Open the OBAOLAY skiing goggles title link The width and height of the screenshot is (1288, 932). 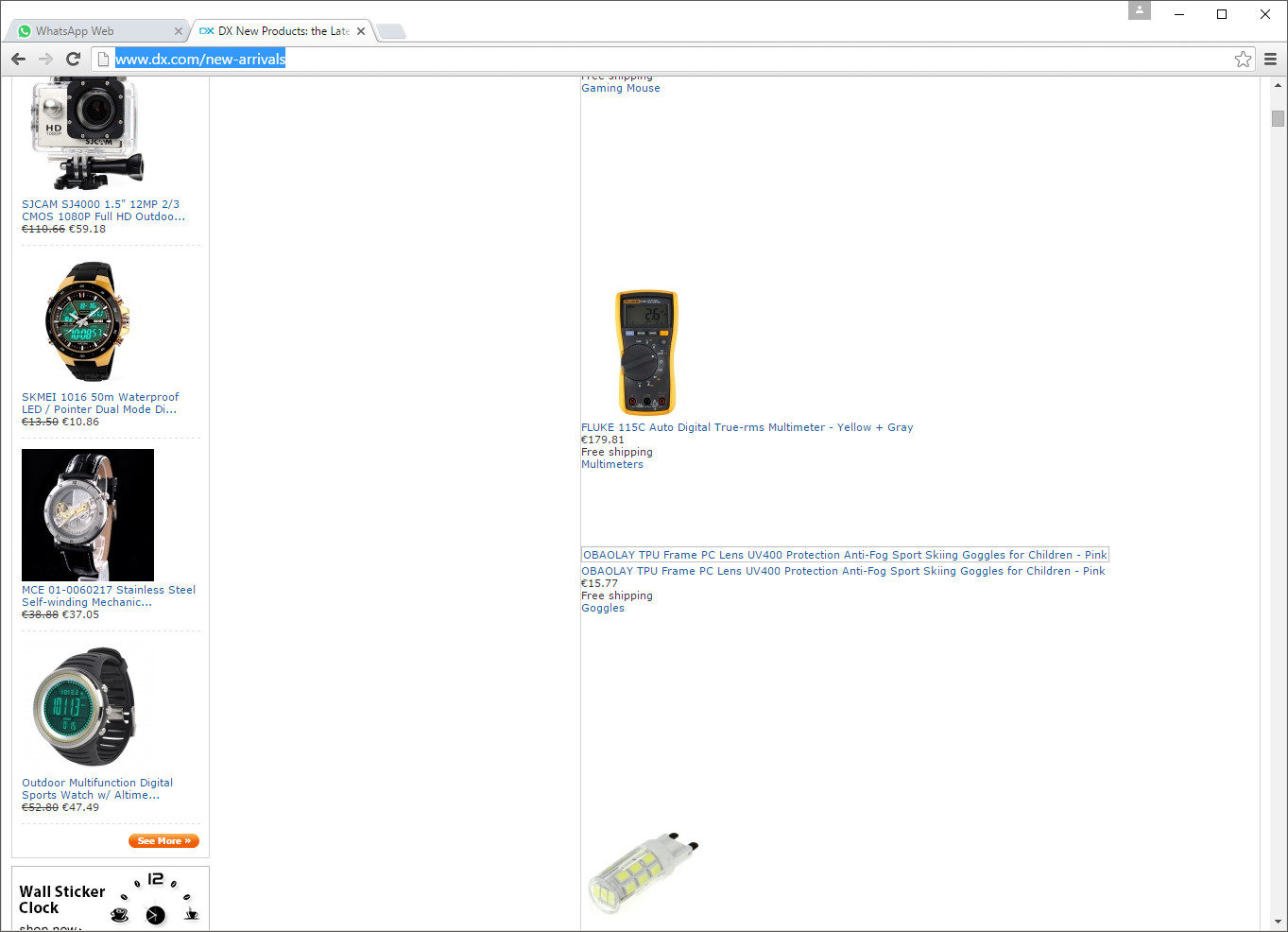843,571
